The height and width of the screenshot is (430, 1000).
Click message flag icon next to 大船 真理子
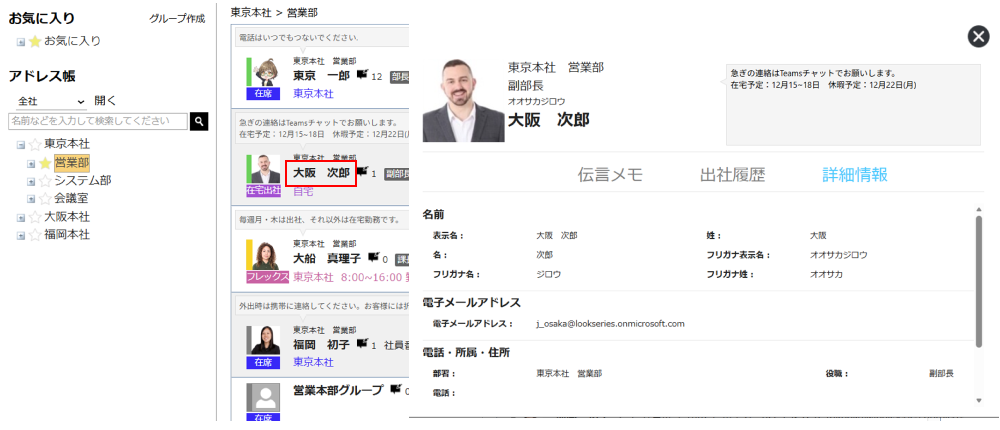pyautogui.click(x=374, y=257)
